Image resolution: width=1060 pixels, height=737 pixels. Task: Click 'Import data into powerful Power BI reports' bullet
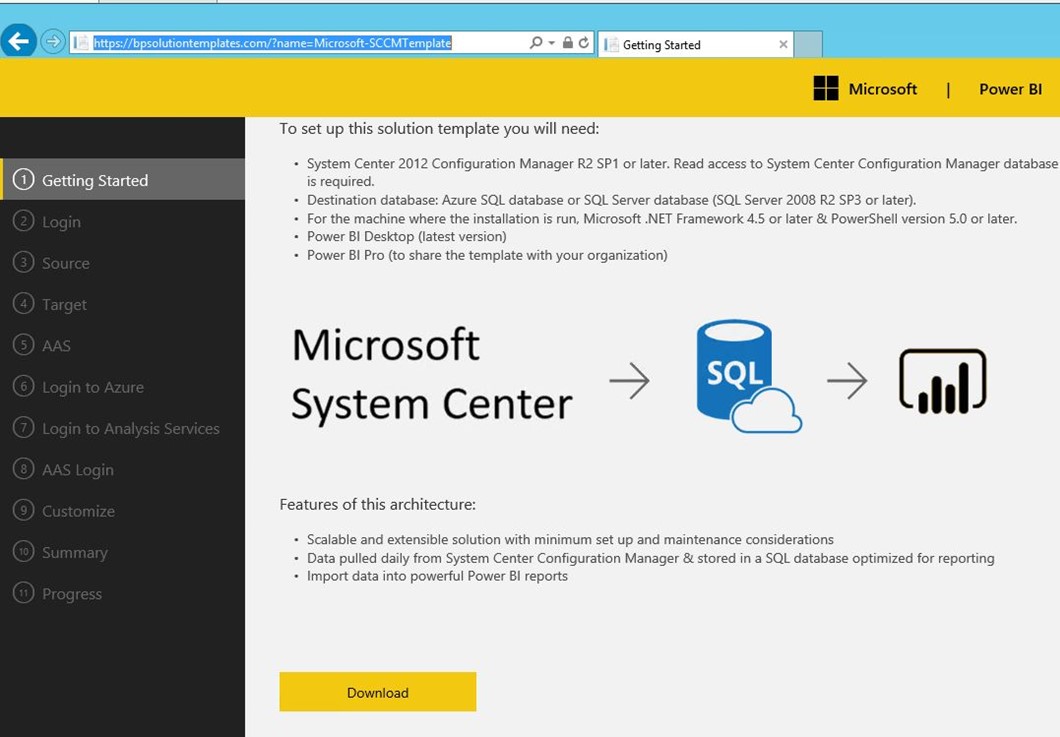(437, 576)
